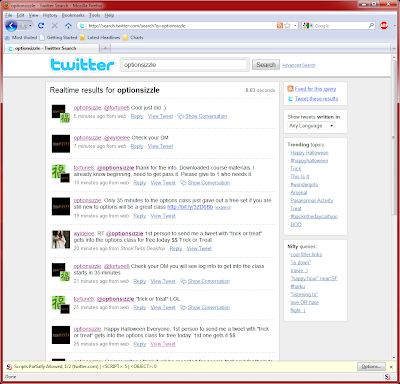
Task: Click the red Adblock toolbar icon
Action: click(384, 26)
